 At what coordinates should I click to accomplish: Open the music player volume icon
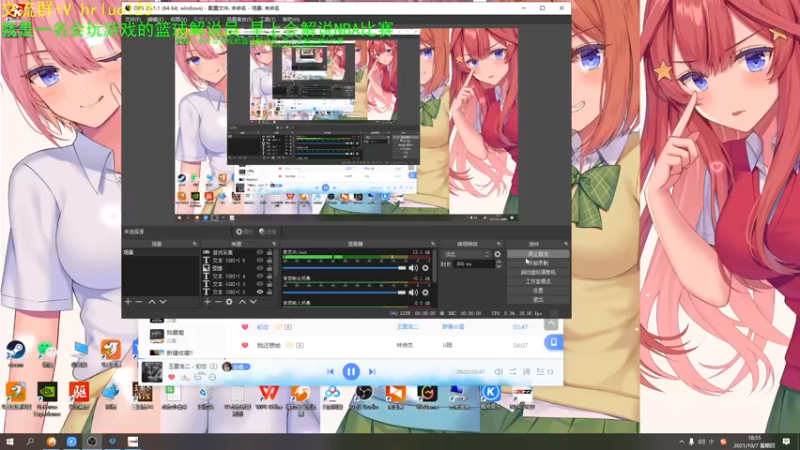[498, 372]
